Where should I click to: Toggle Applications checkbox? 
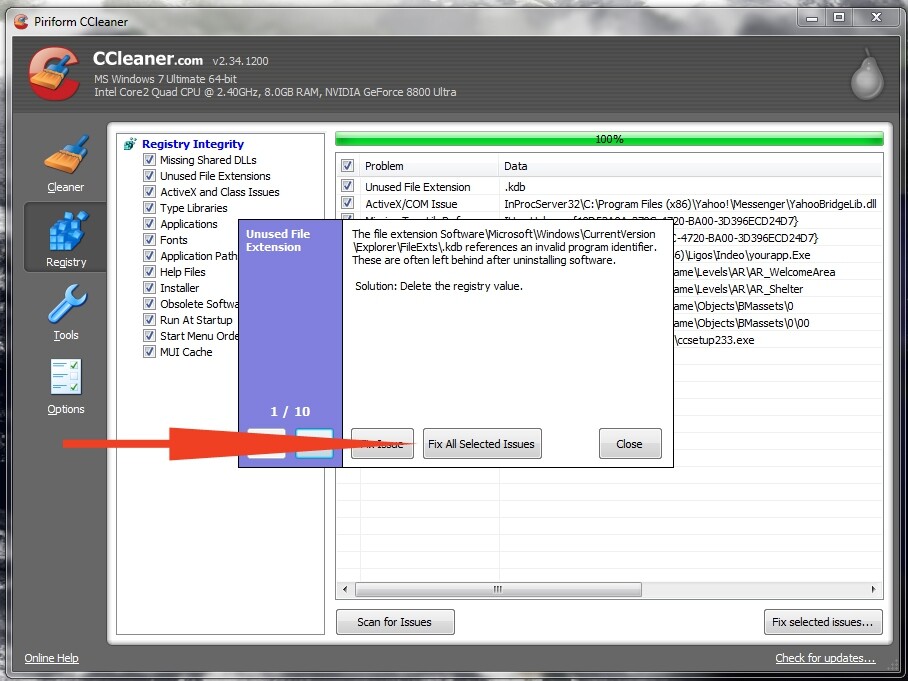click(x=149, y=224)
